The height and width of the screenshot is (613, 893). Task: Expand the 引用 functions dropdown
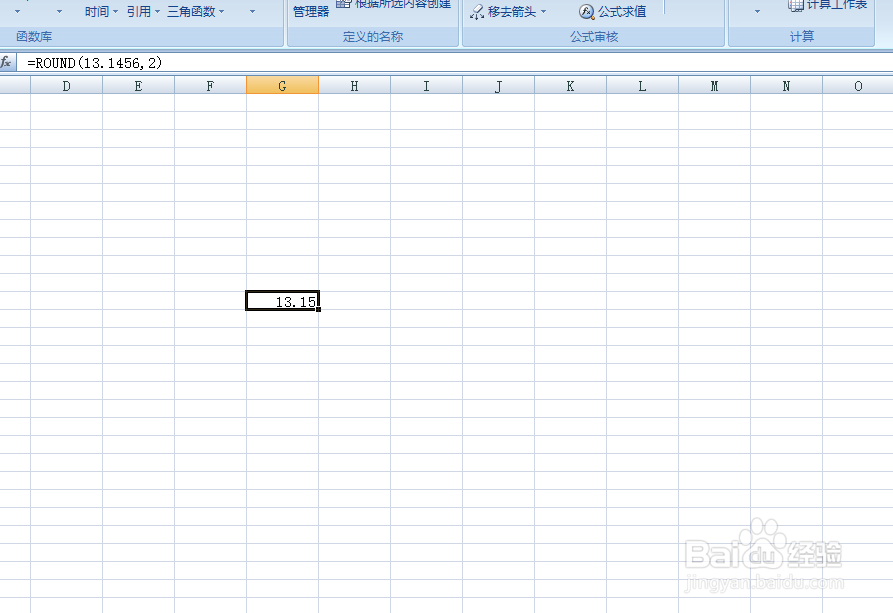click(x=156, y=11)
